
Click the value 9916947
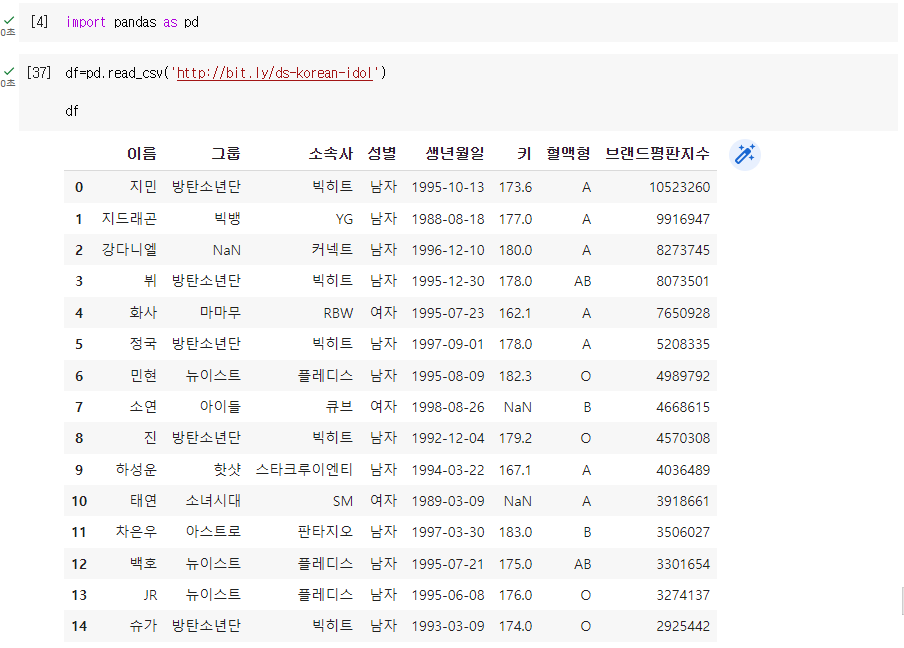coord(683,219)
